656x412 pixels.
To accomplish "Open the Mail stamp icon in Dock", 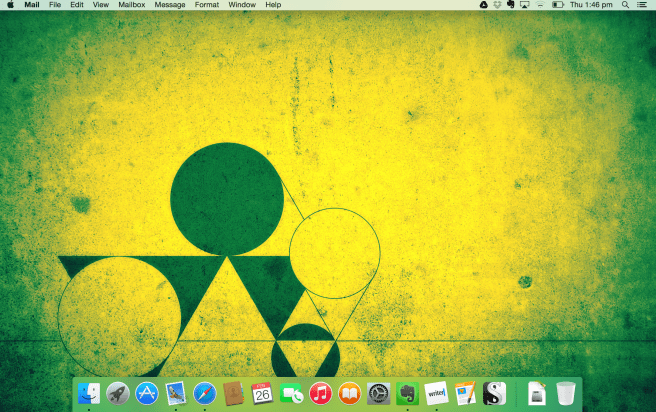I will (x=176, y=394).
